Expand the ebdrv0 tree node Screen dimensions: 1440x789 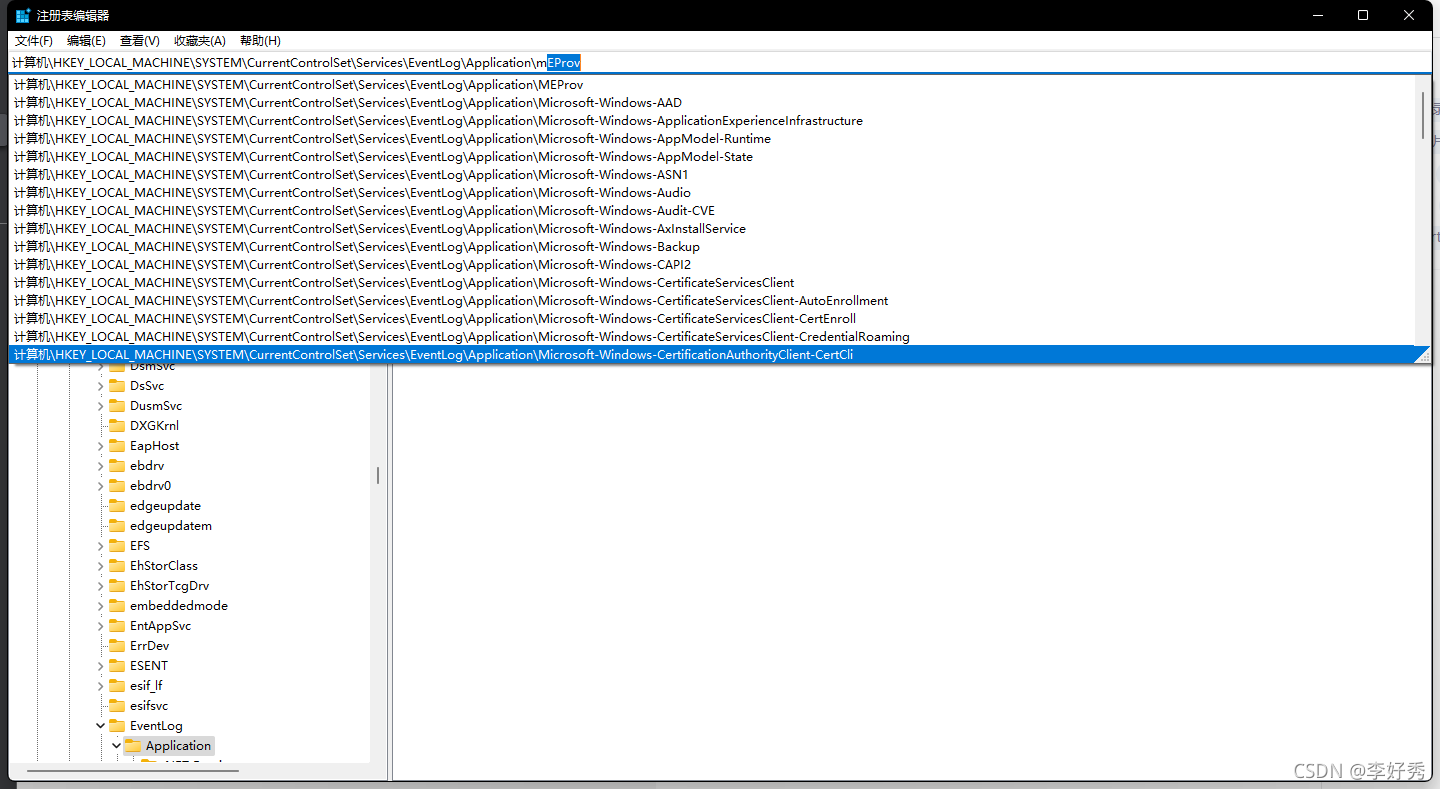coord(100,486)
